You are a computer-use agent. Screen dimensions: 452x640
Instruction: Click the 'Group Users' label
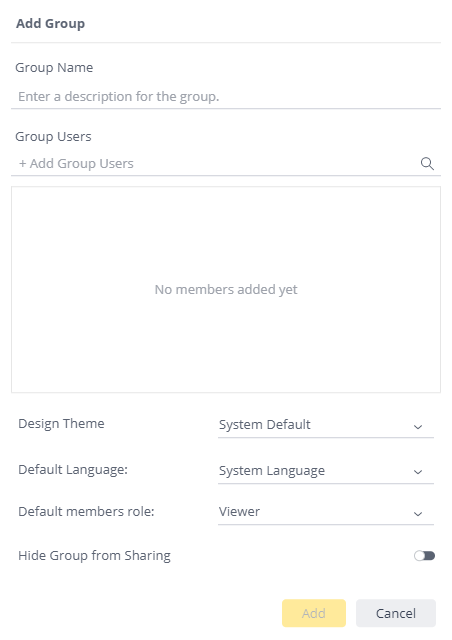53,137
